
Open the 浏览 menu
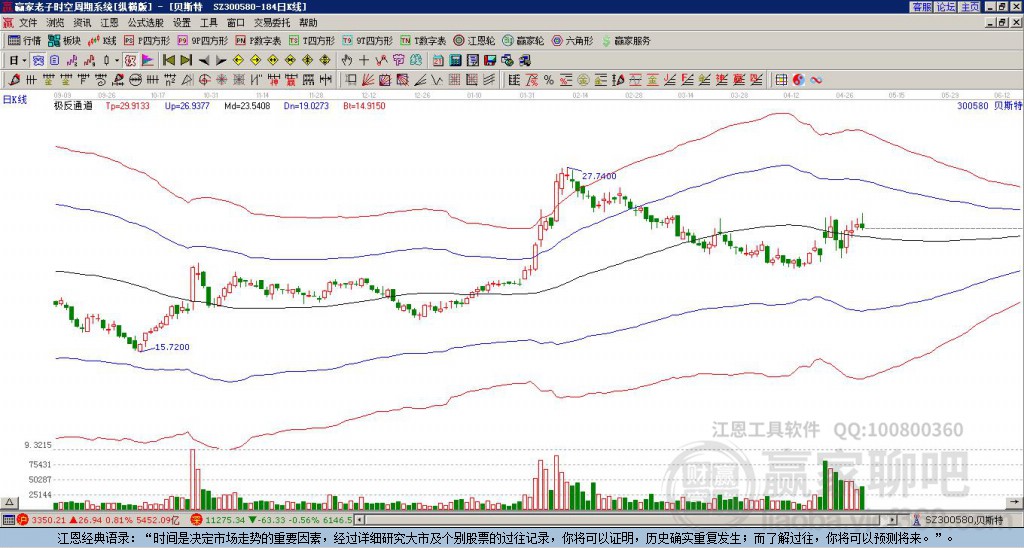coord(56,23)
